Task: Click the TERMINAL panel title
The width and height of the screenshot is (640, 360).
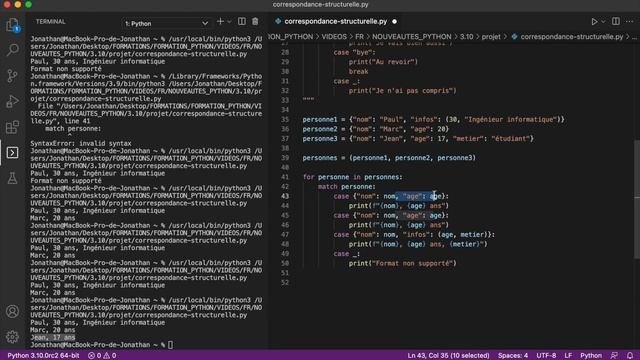Action: (x=51, y=22)
